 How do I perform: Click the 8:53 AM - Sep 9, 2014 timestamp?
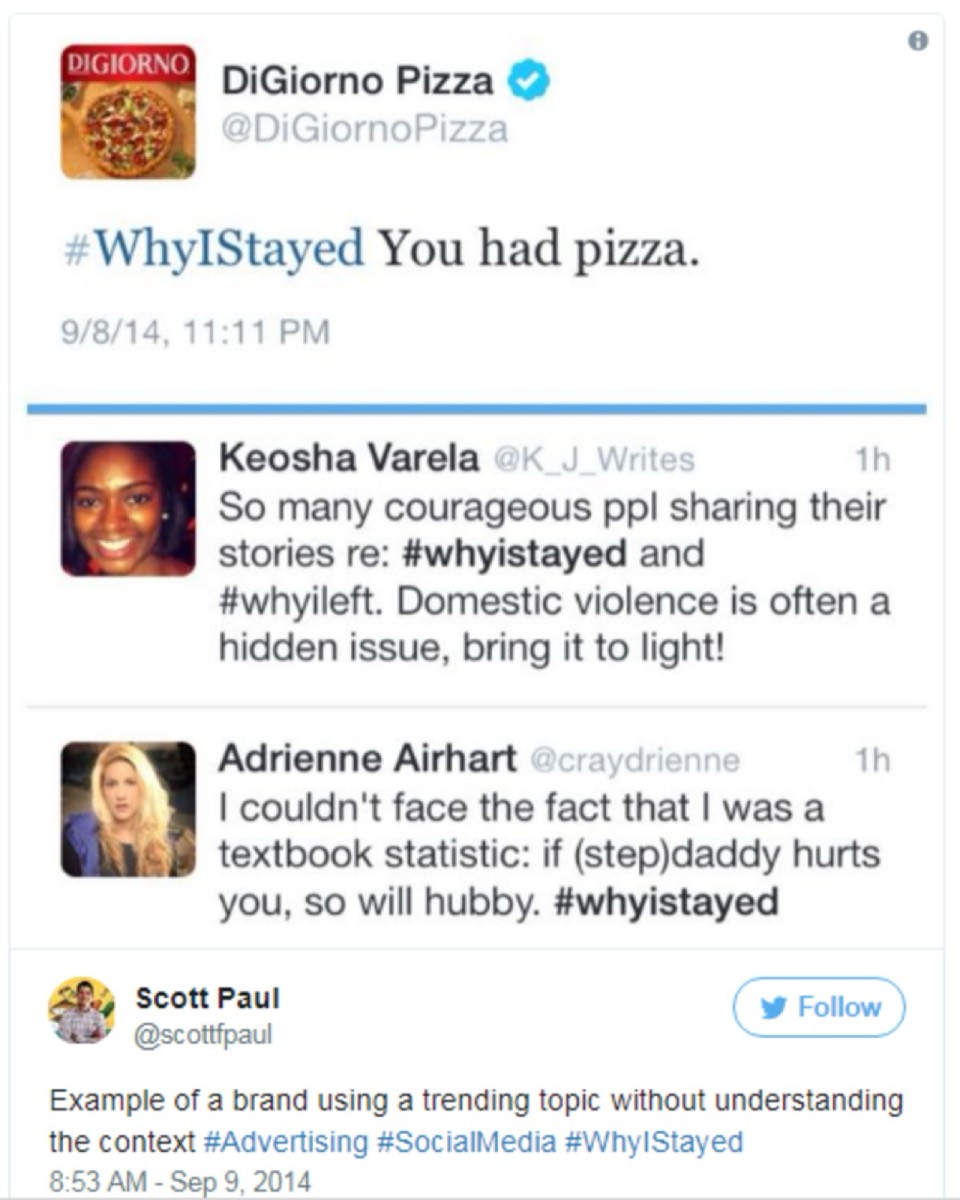tap(180, 1181)
